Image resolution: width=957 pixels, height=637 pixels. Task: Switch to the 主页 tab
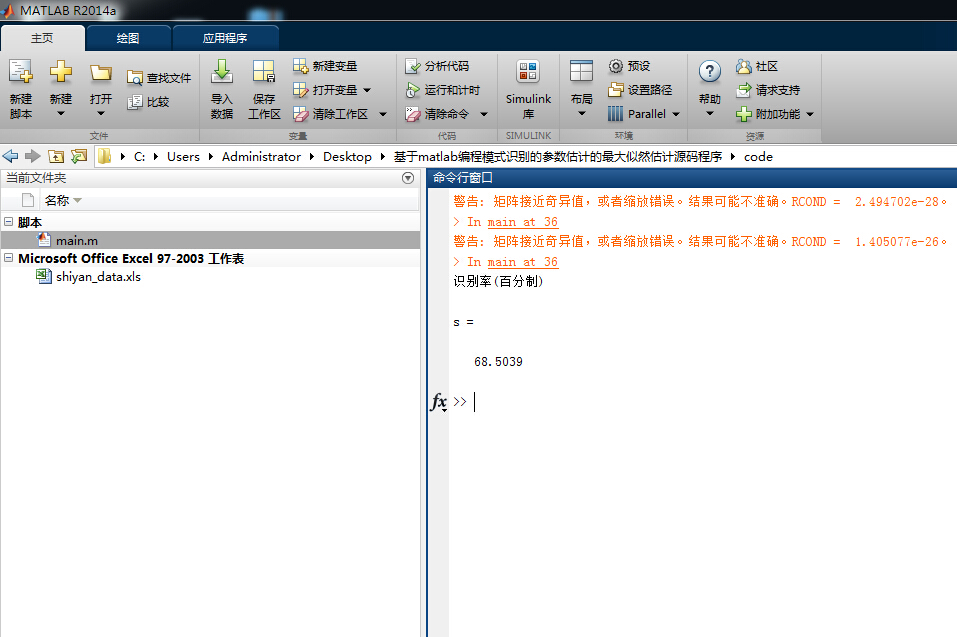point(42,38)
